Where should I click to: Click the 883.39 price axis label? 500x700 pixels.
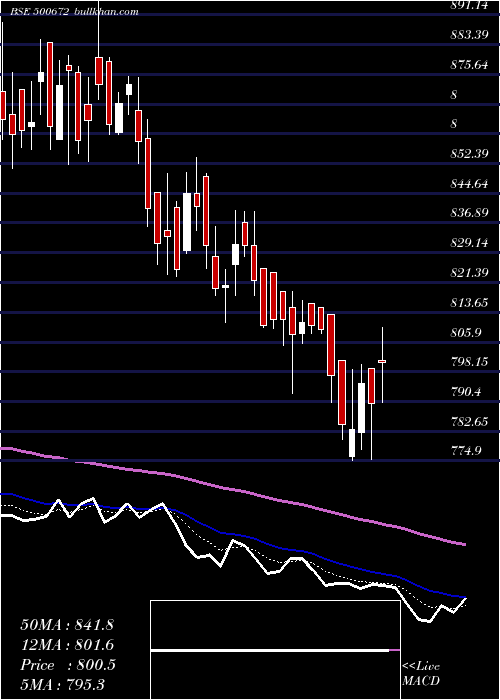point(470,35)
